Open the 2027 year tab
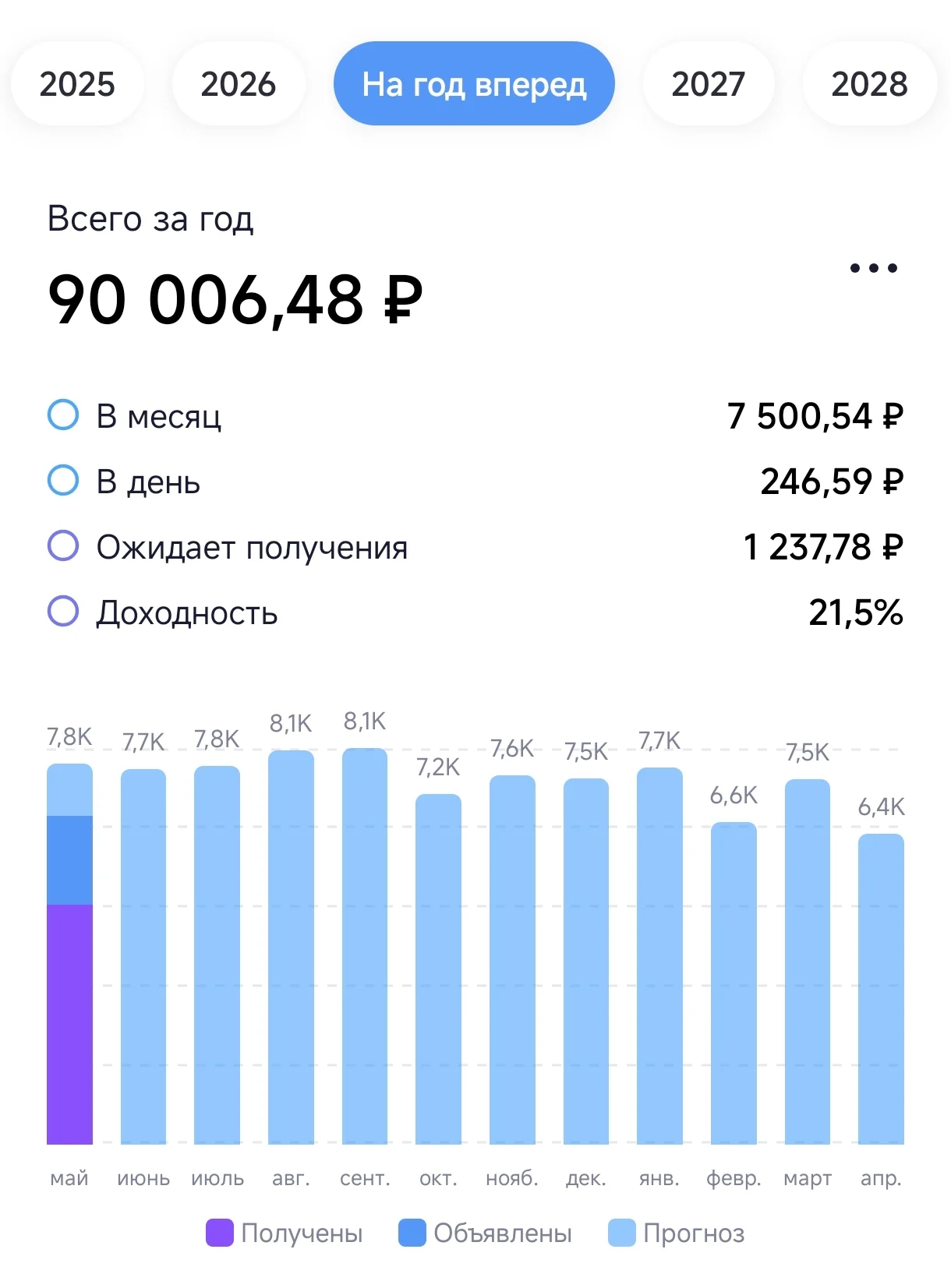The image size is (951, 1288). tap(708, 83)
